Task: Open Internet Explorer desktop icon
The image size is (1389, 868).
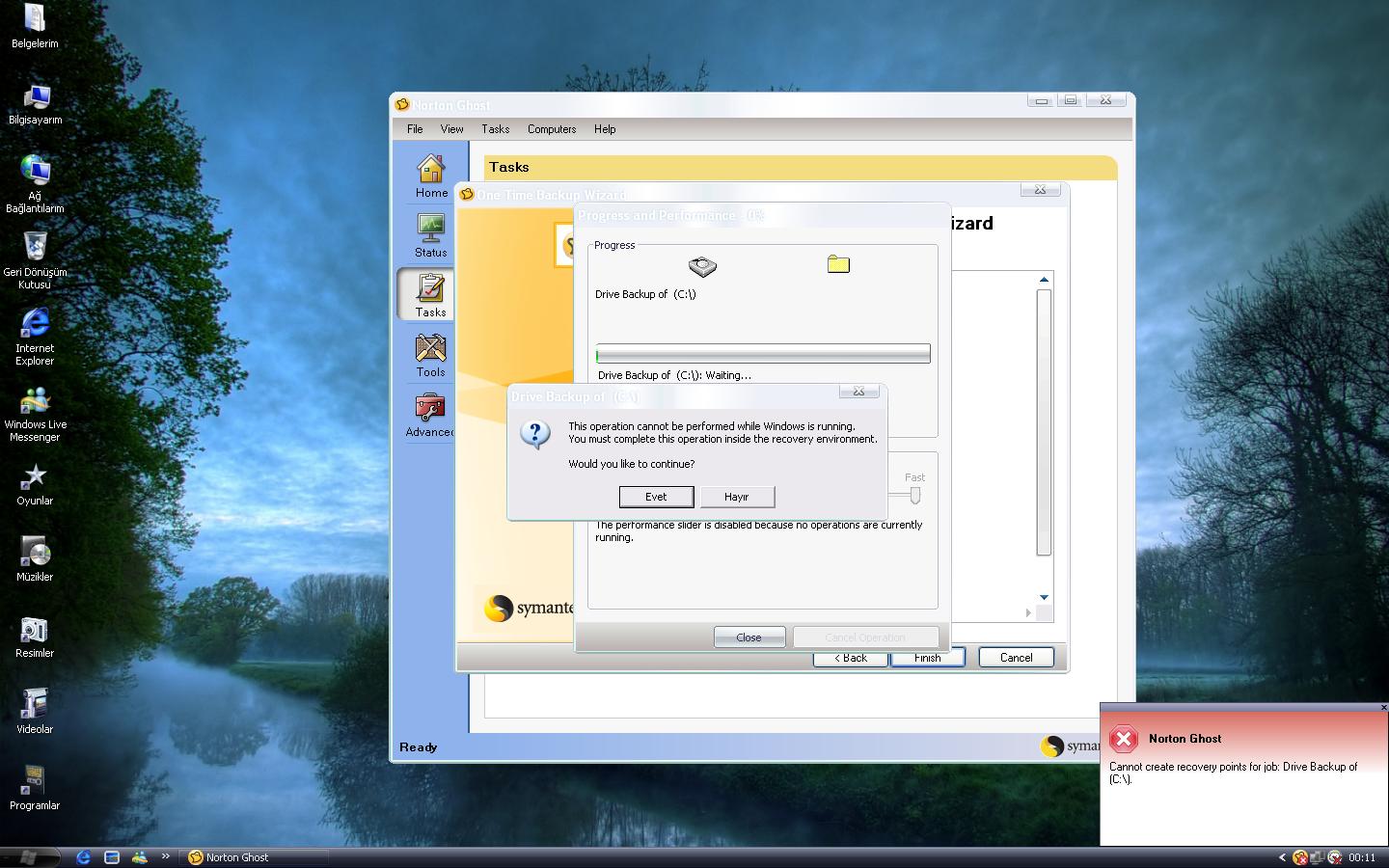Action: pos(35,337)
